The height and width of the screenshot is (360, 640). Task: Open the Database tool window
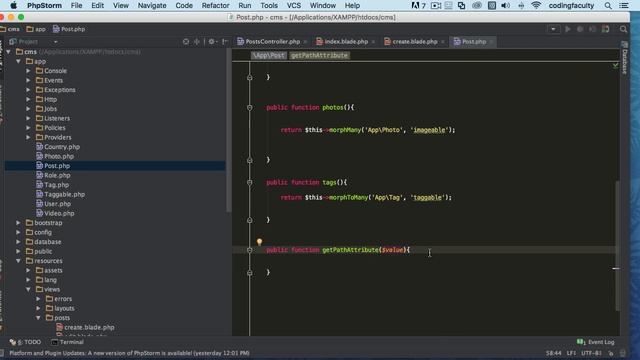click(624, 58)
